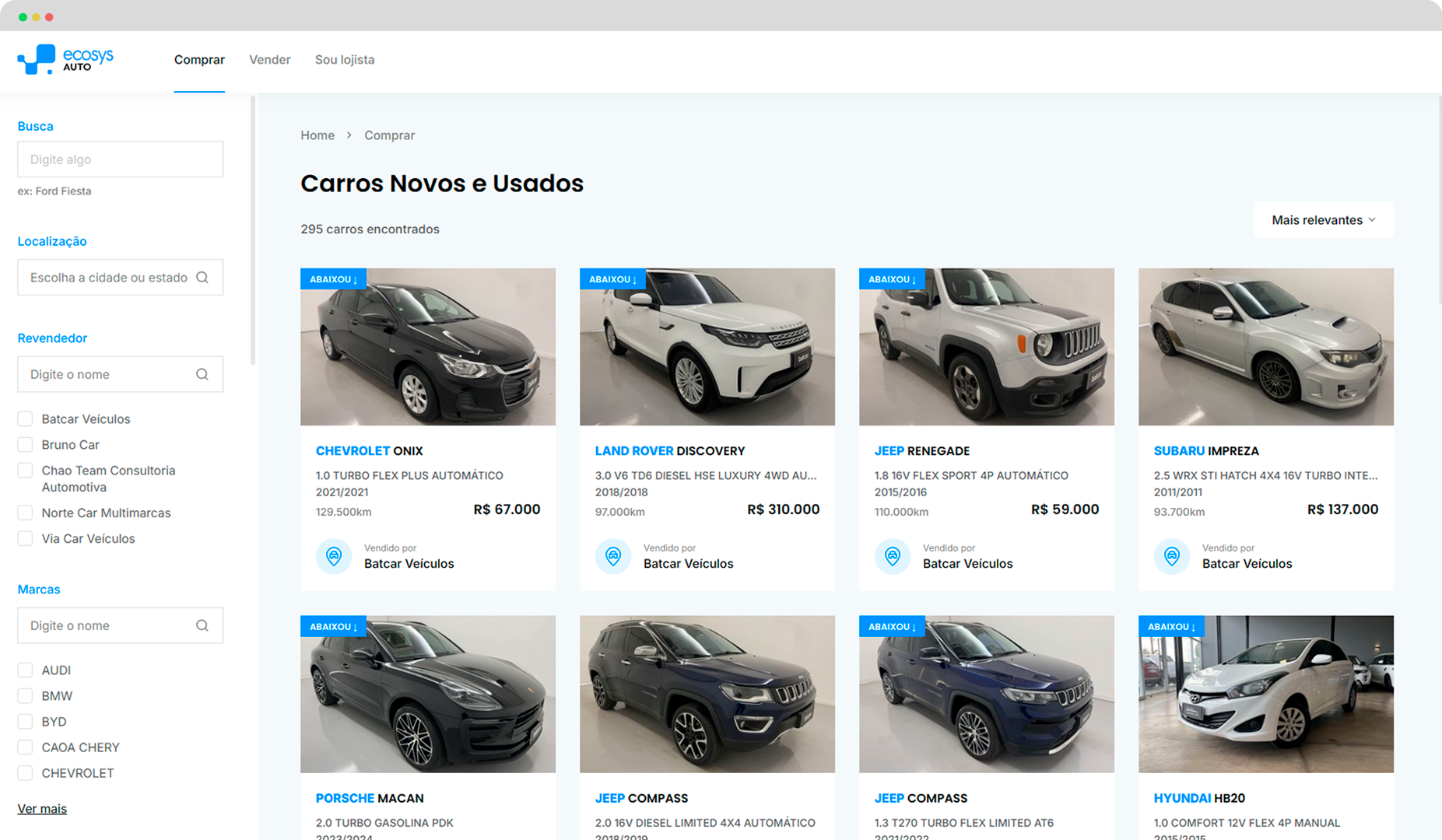This screenshot has height=840, width=1442.
Task: Click seller location icon on Jeep Renegade card
Action: pos(893,556)
